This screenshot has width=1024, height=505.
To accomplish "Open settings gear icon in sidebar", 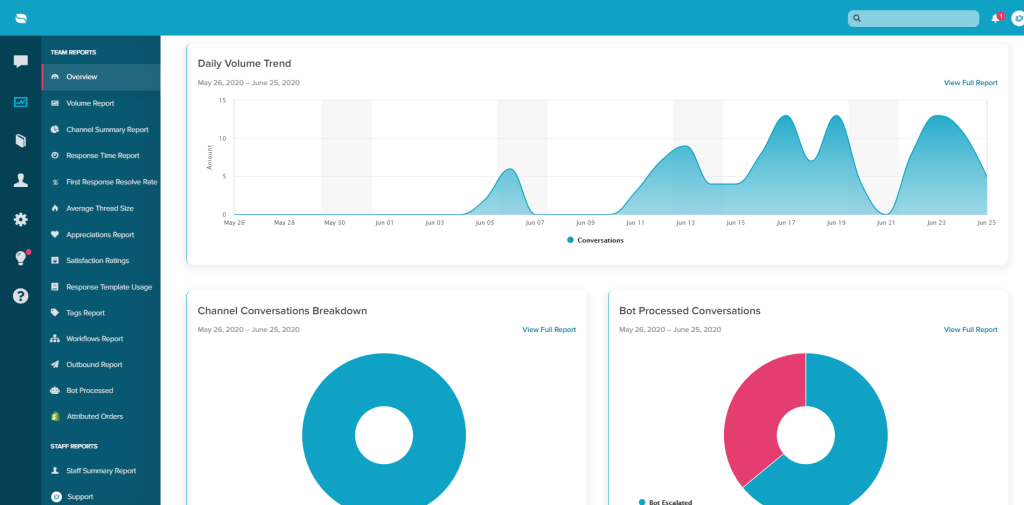I will [x=21, y=220].
